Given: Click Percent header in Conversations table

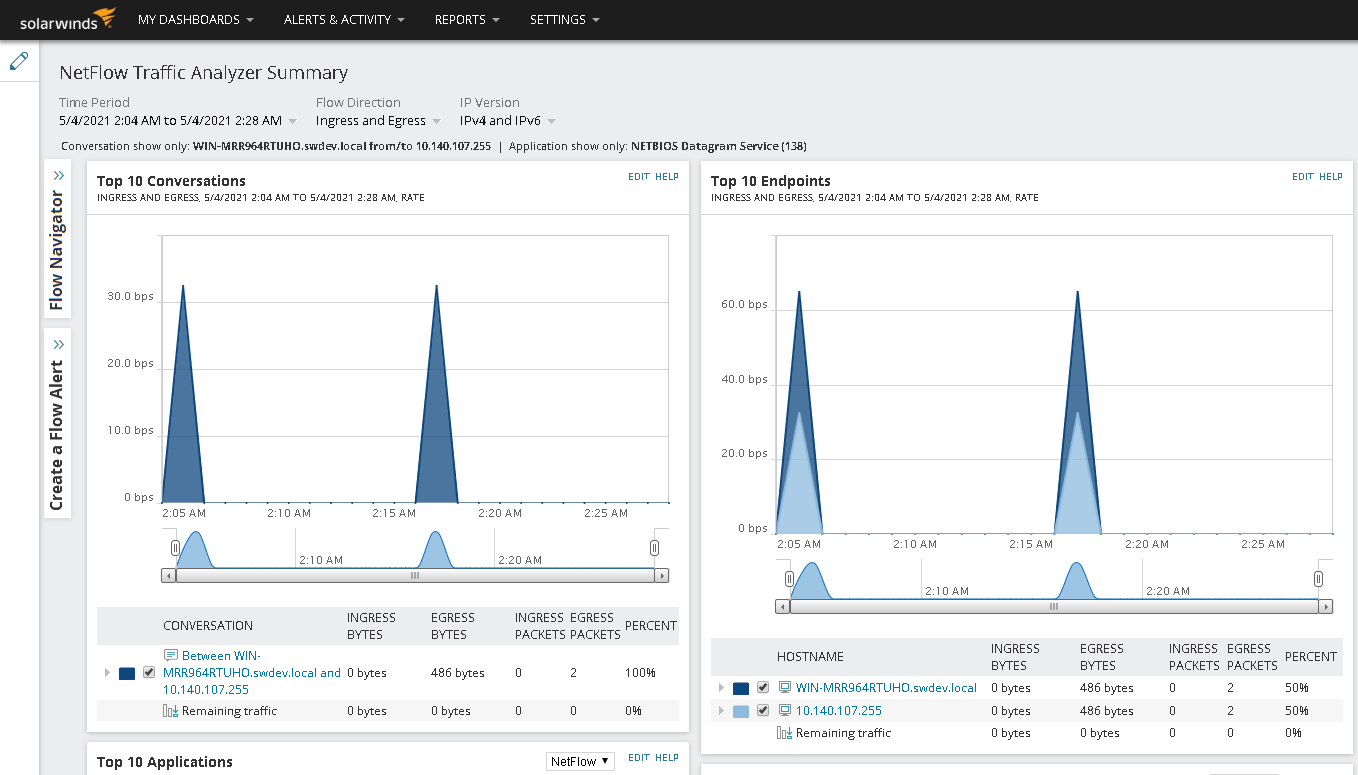Looking at the screenshot, I should [x=651, y=626].
